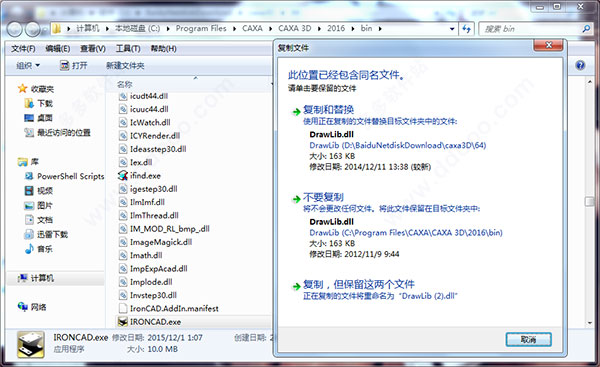The image size is (600, 367).
Task: Click into the 搜索 bin search field
Action: click(530, 29)
